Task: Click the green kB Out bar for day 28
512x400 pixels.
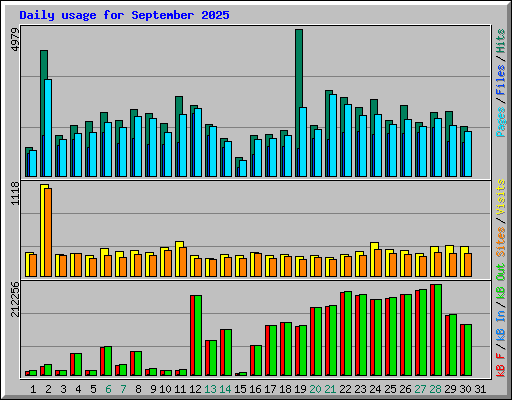Action: point(438,330)
